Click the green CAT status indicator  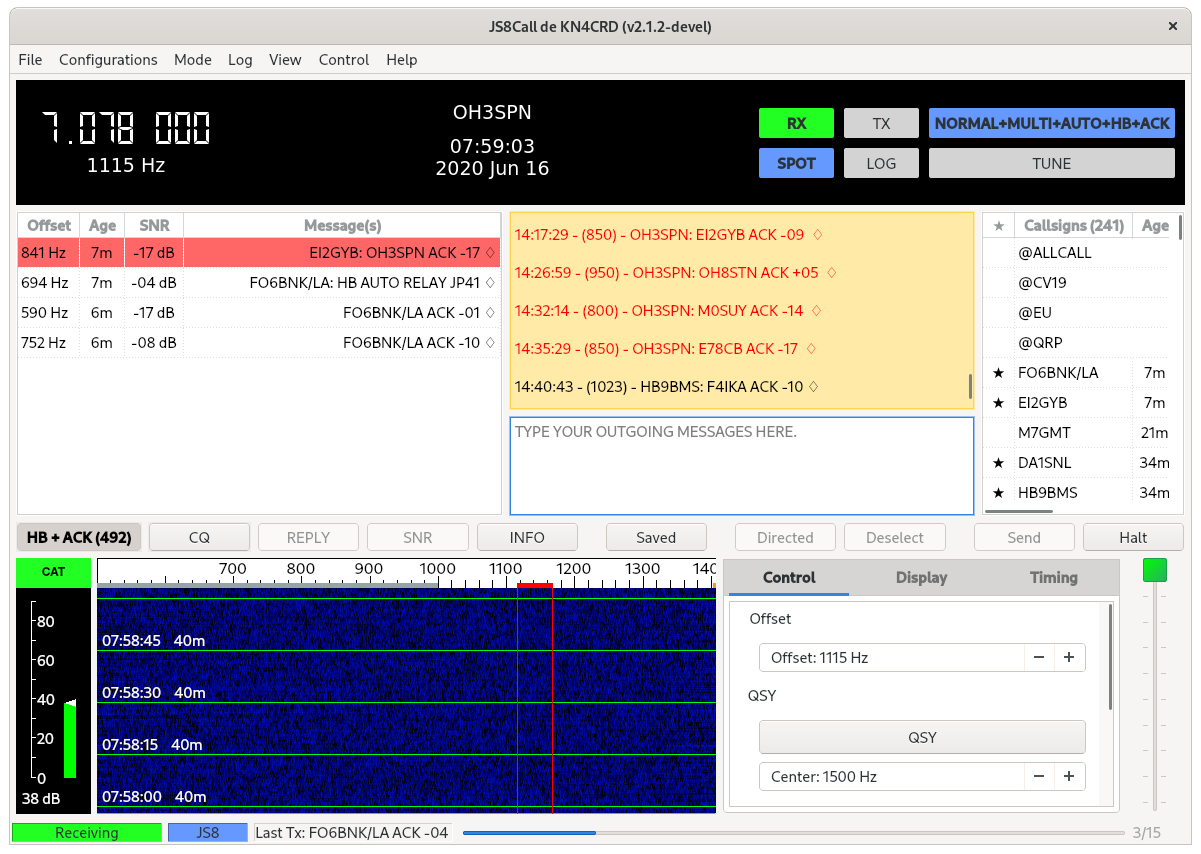[x=53, y=572]
